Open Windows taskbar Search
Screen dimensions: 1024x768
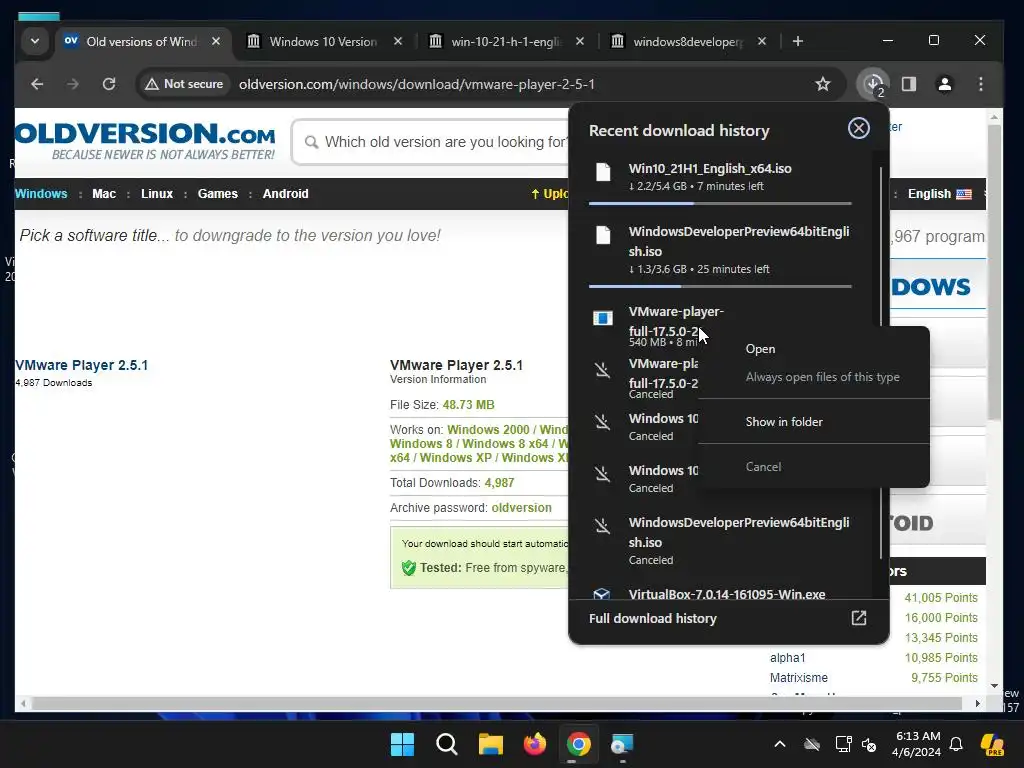pos(447,744)
